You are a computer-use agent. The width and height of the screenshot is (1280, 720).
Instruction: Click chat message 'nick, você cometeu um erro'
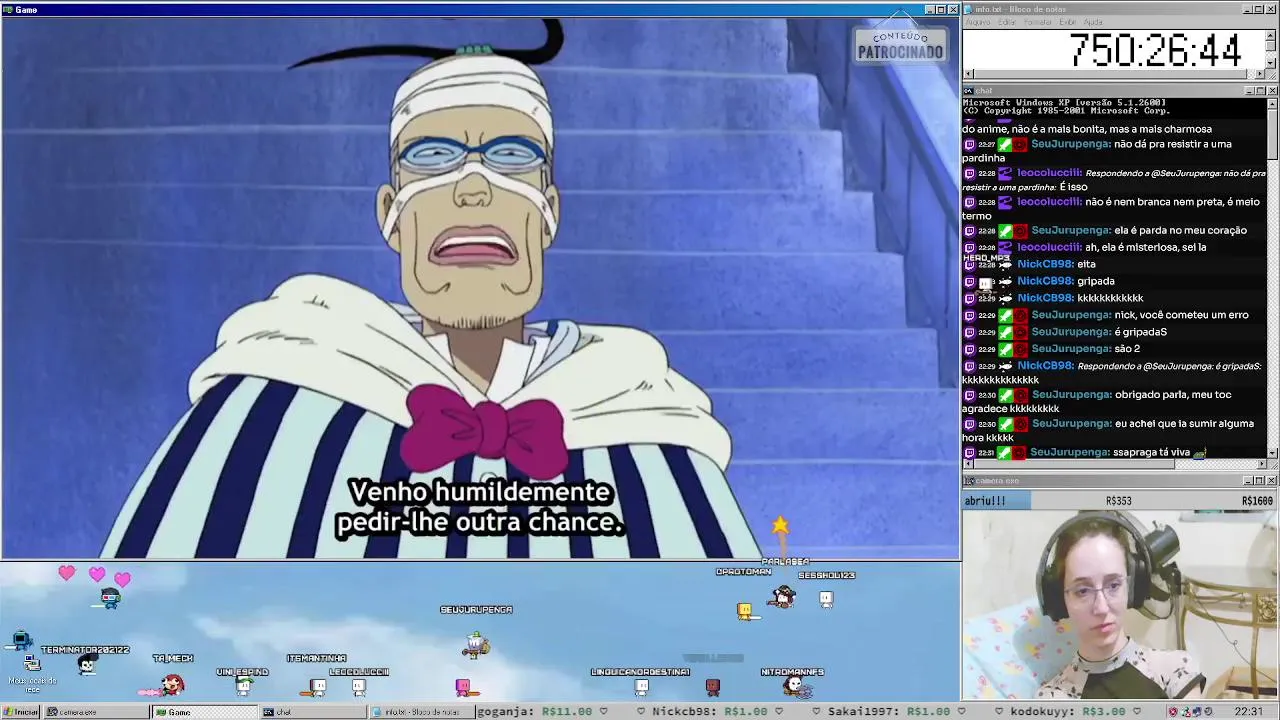[1181, 315]
